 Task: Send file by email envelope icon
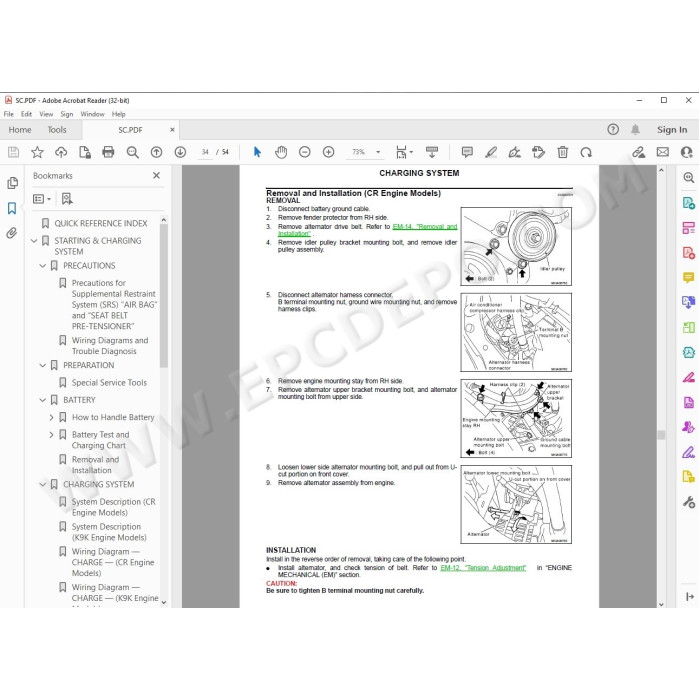662,152
